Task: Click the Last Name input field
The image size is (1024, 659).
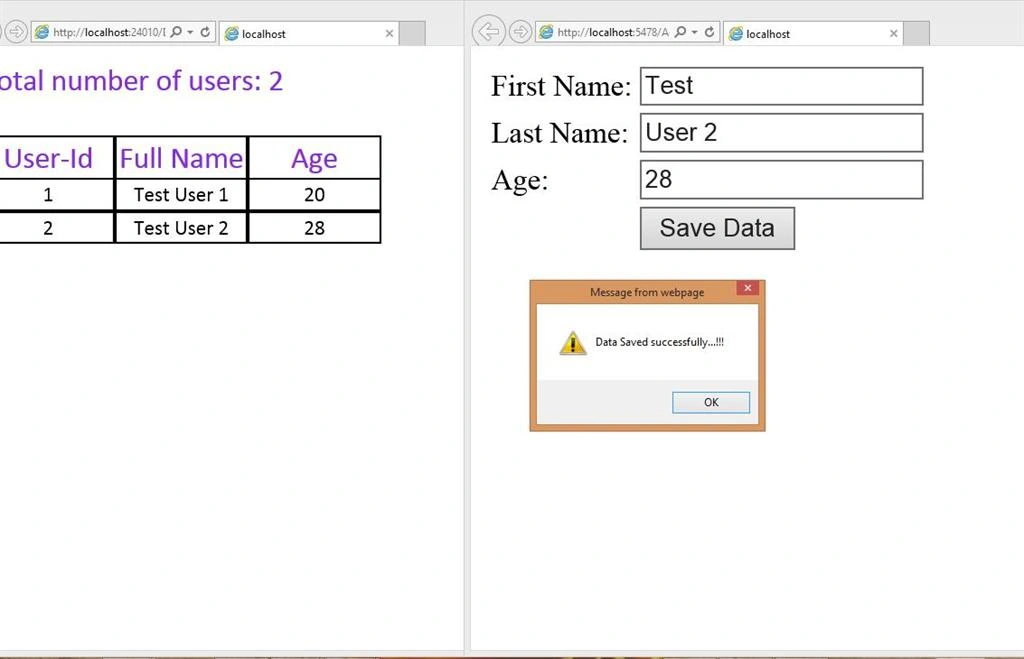Action: click(781, 133)
